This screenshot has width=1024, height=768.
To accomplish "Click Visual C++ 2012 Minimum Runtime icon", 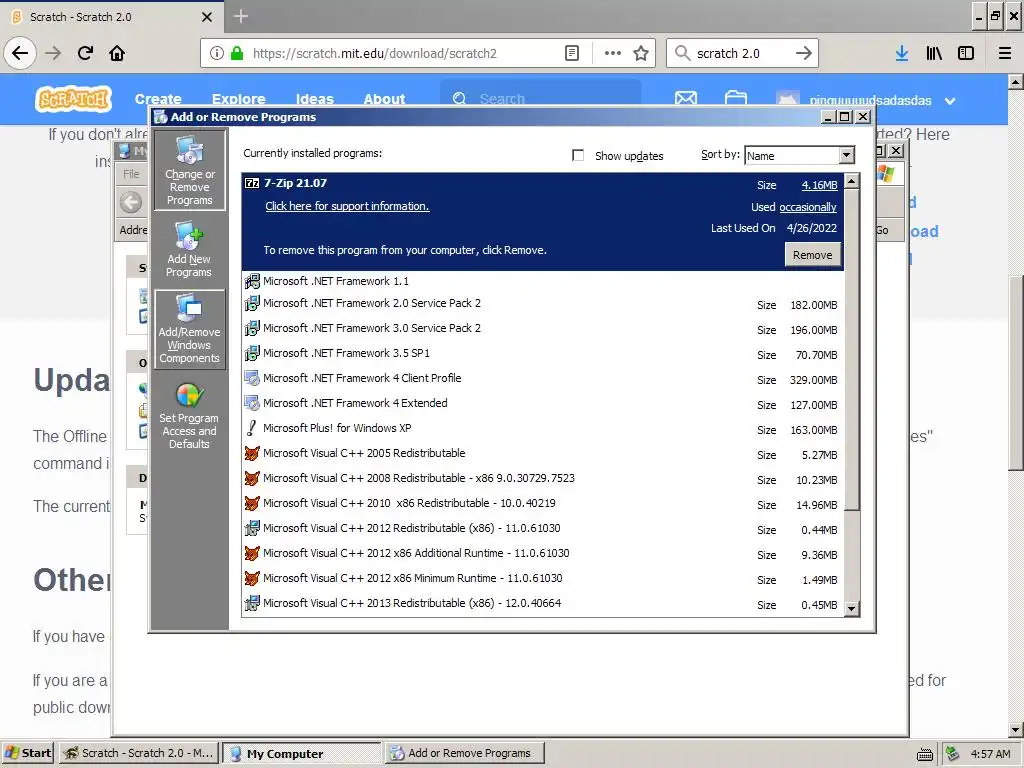I will point(252,578).
